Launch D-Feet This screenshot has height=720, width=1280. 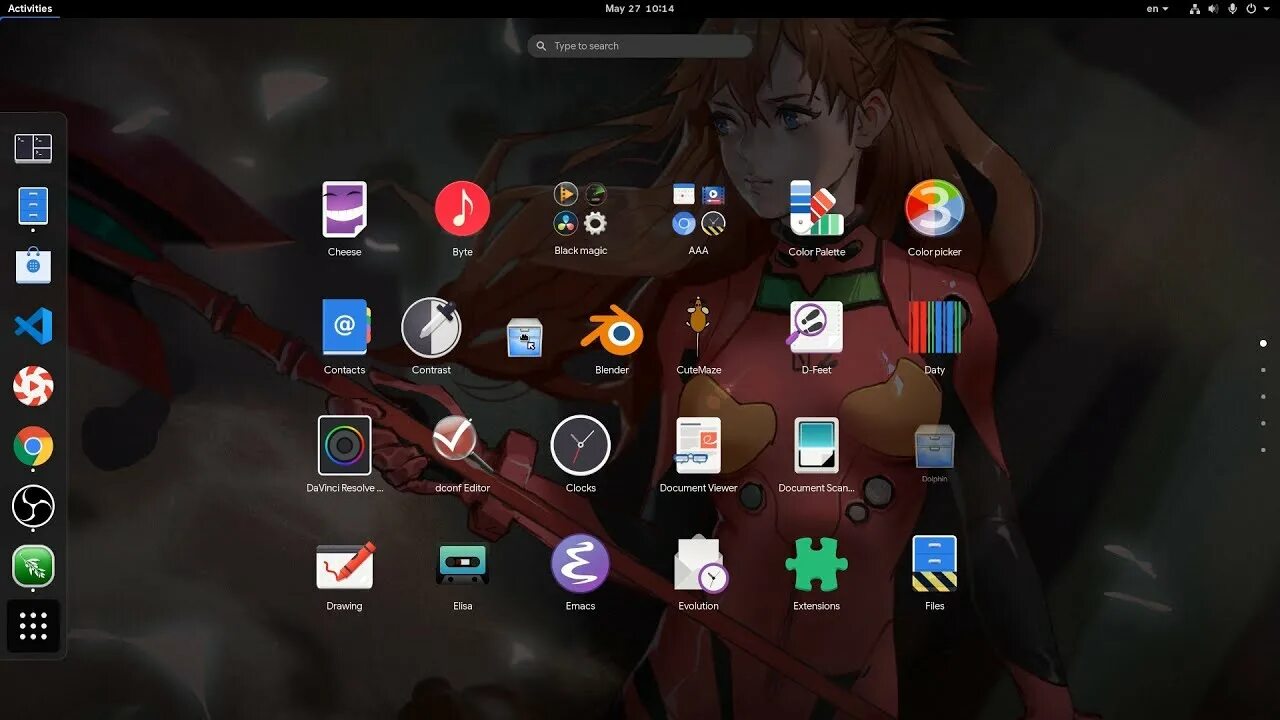pyautogui.click(x=816, y=327)
